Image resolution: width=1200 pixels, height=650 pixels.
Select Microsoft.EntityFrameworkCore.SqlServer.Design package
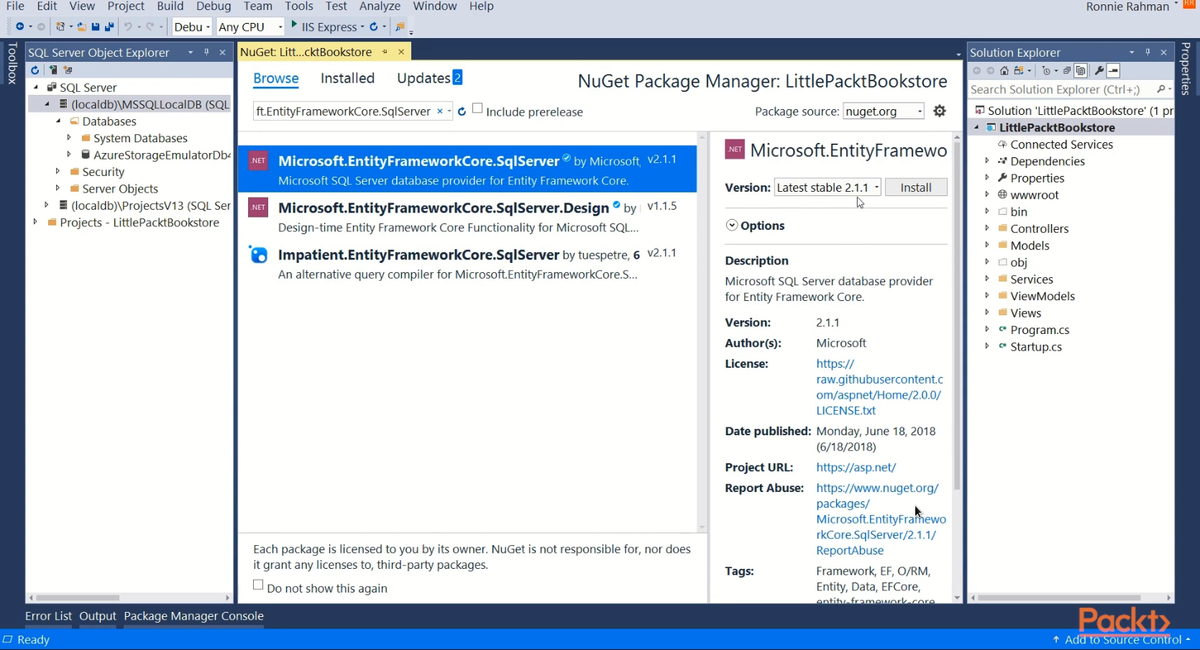pos(467,217)
